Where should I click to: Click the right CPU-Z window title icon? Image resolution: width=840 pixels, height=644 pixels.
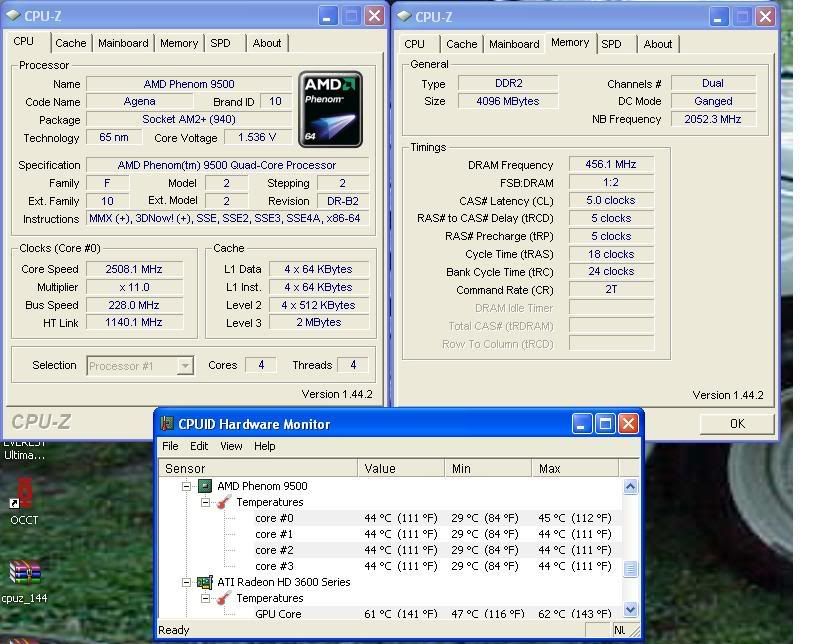pos(404,17)
